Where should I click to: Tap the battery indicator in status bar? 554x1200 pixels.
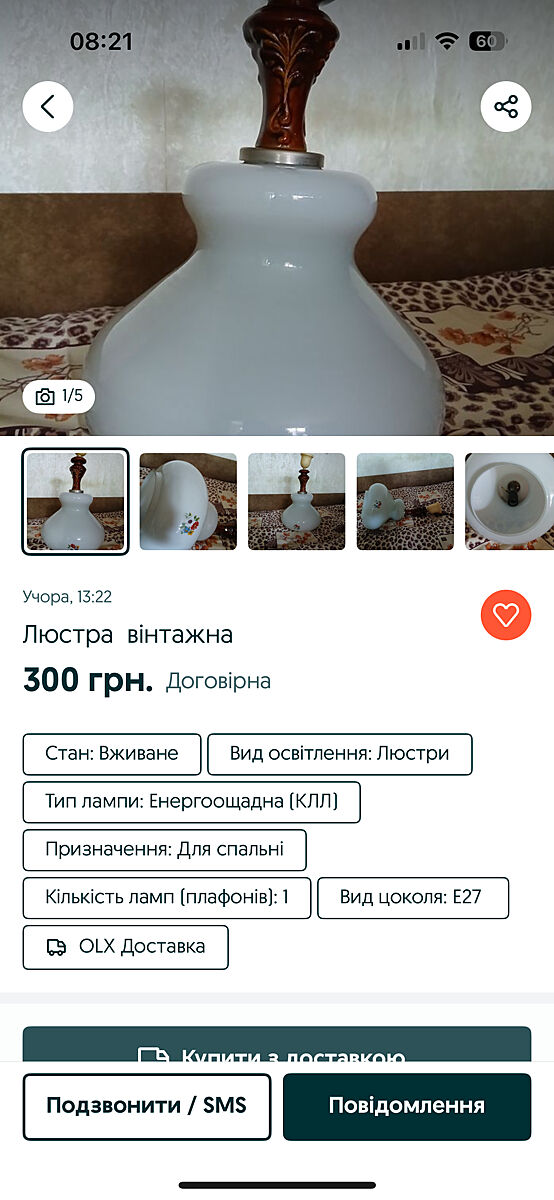click(487, 41)
